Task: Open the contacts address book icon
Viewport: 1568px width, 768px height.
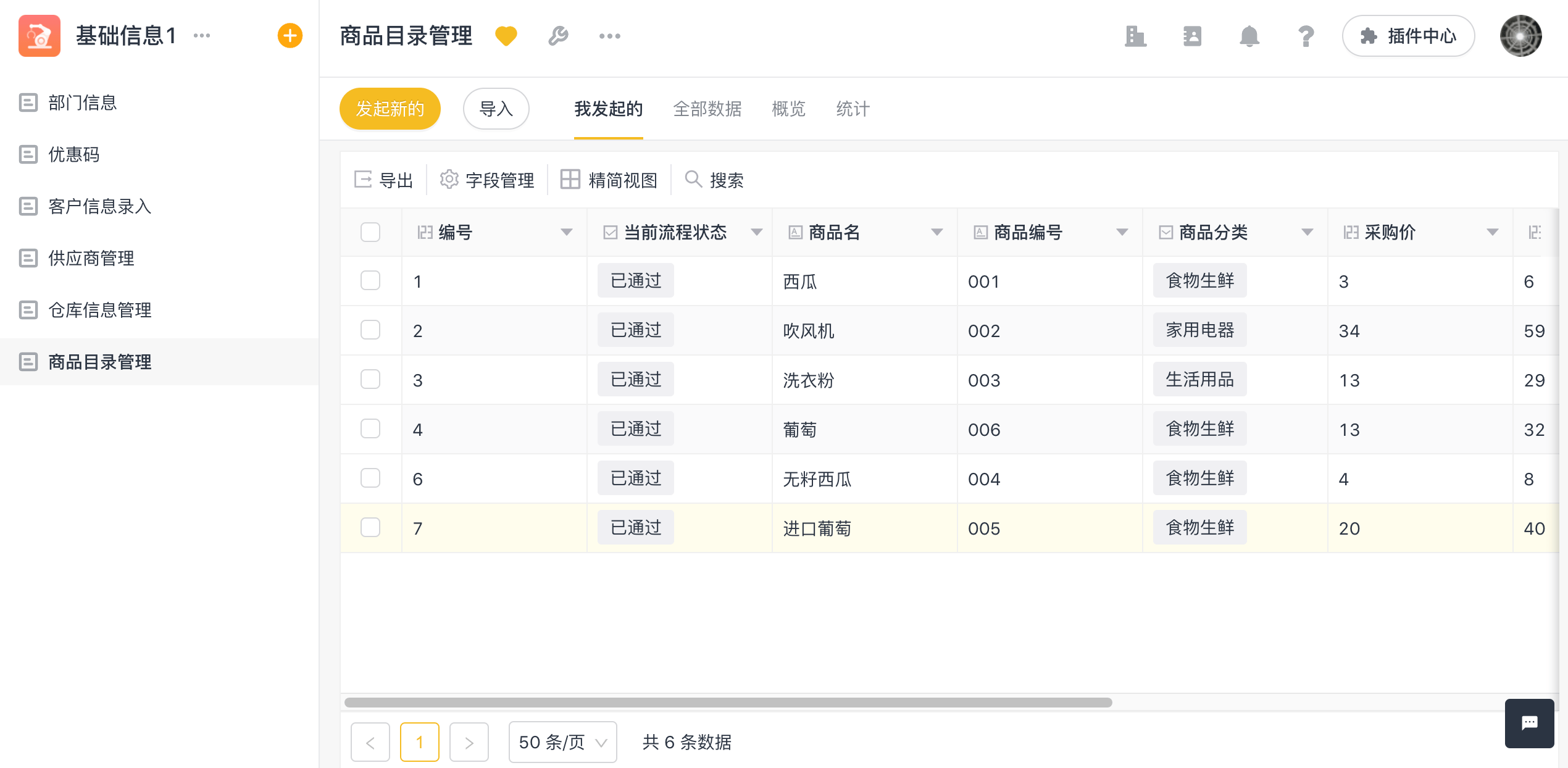Action: pos(1192,36)
